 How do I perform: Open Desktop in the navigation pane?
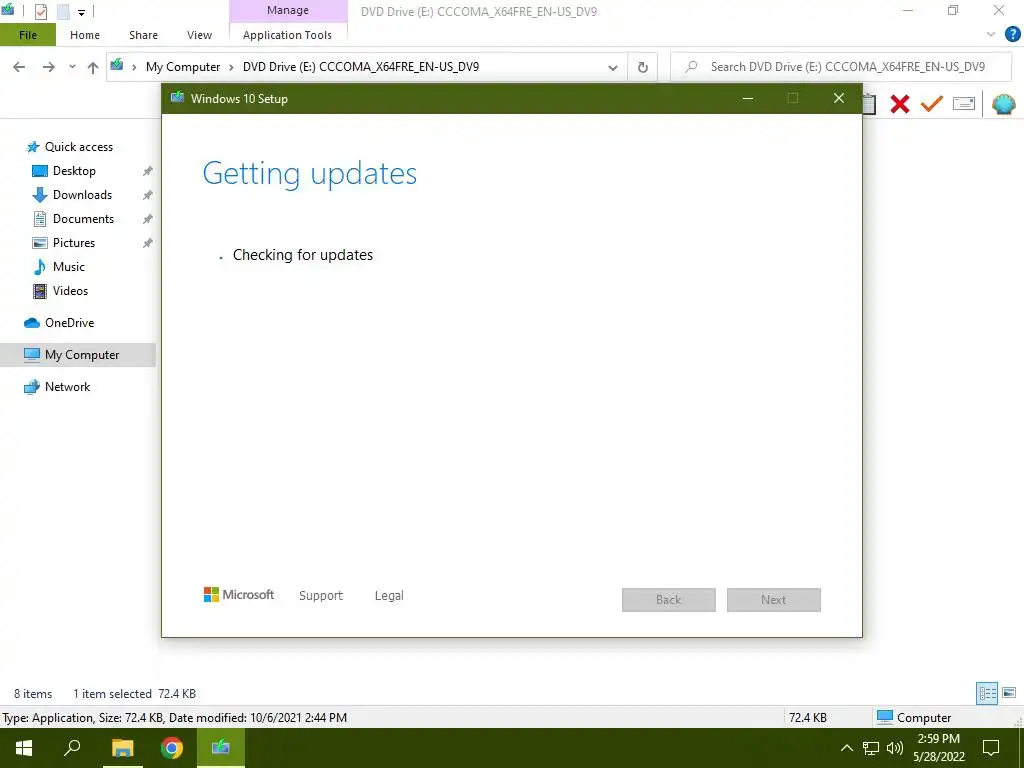(74, 171)
